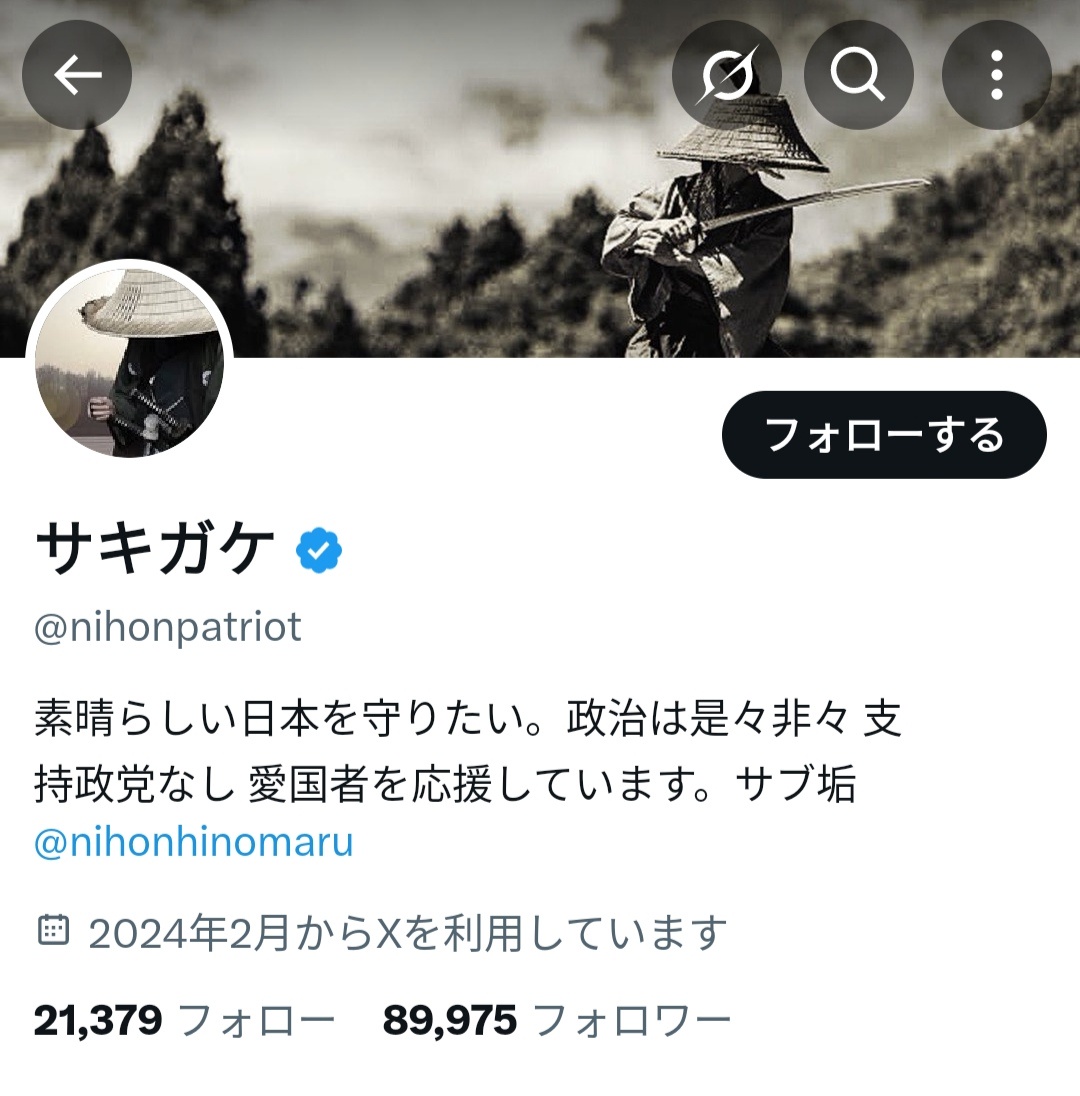Tap the 2024年2月 join date text
The width and height of the screenshot is (1080, 1096).
(x=408, y=932)
